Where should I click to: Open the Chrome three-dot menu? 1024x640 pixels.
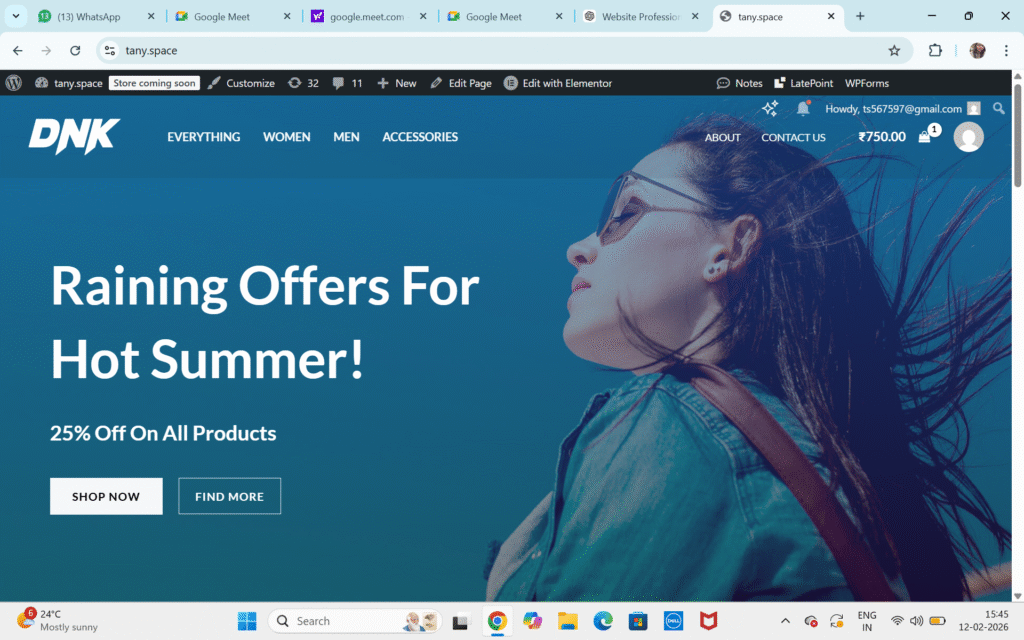pyautogui.click(x=1006, y=50)
